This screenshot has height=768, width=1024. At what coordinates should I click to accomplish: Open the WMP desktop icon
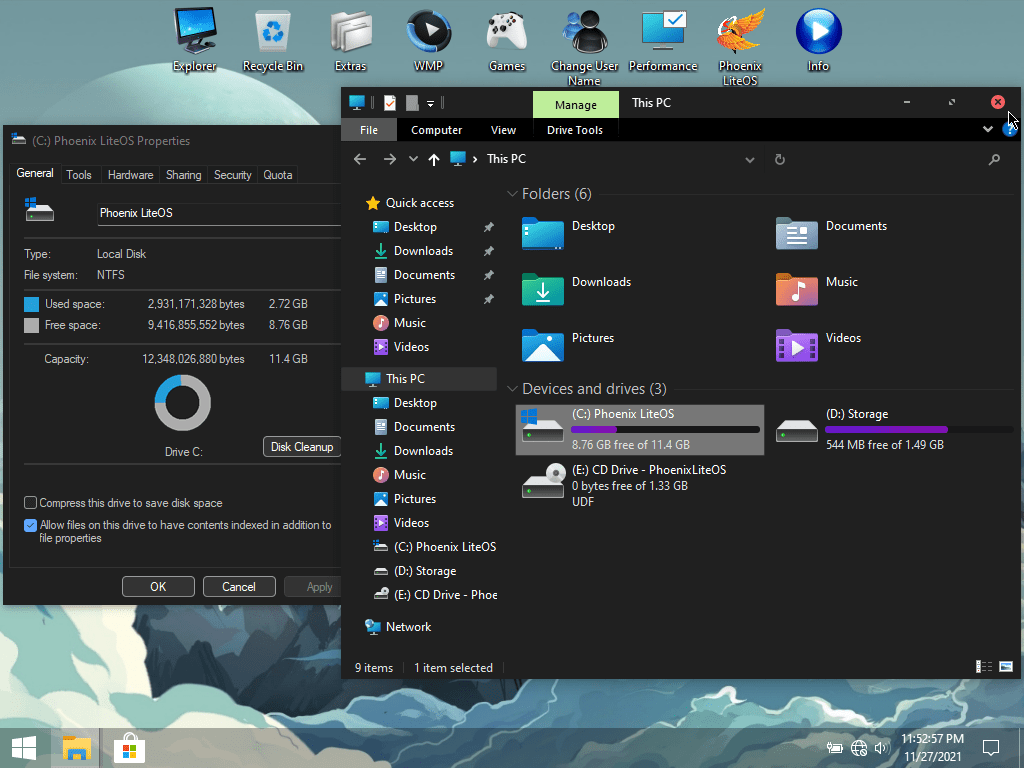[x=428, y=34]
